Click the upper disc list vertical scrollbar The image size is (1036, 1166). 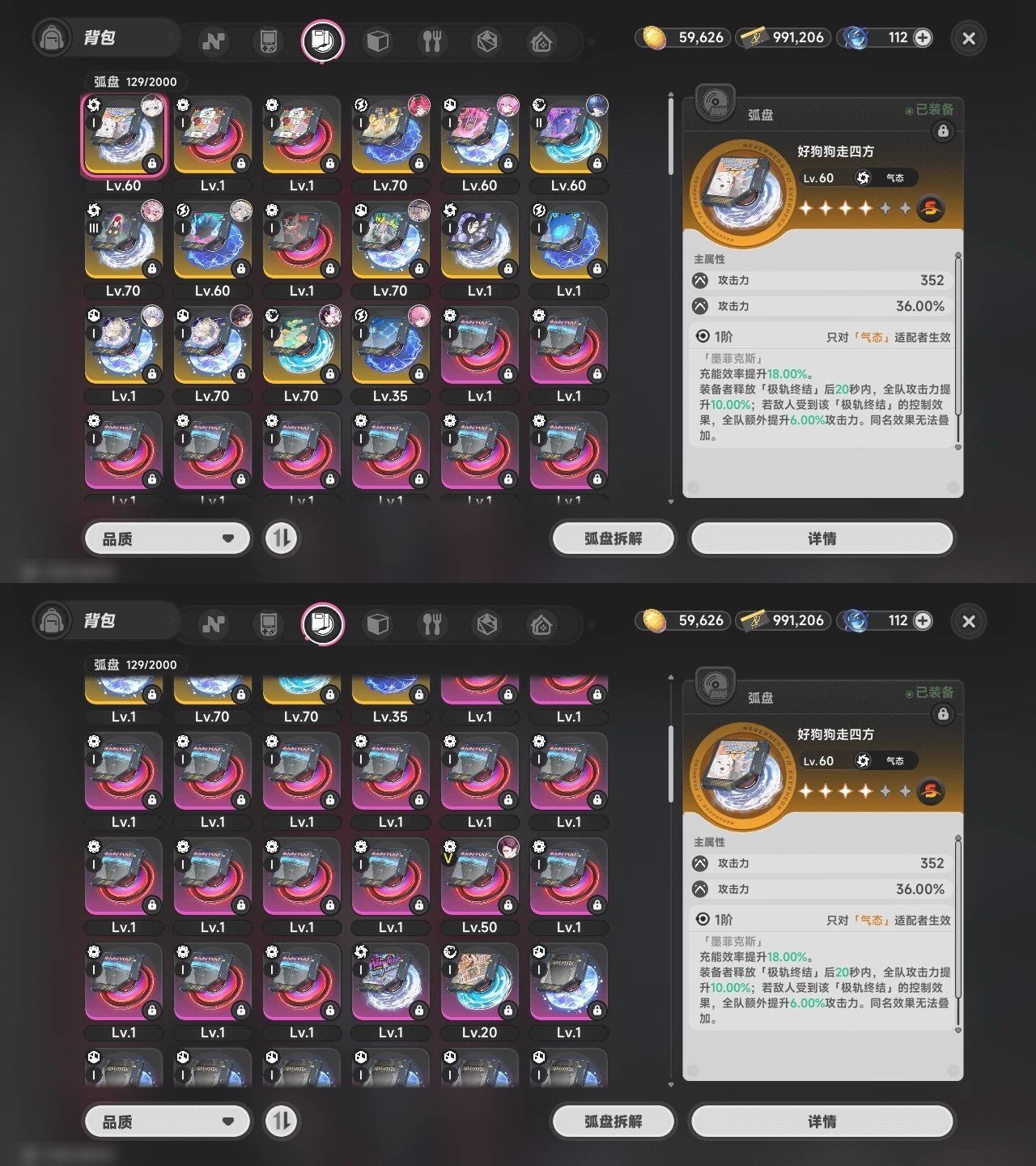point(670,134)
